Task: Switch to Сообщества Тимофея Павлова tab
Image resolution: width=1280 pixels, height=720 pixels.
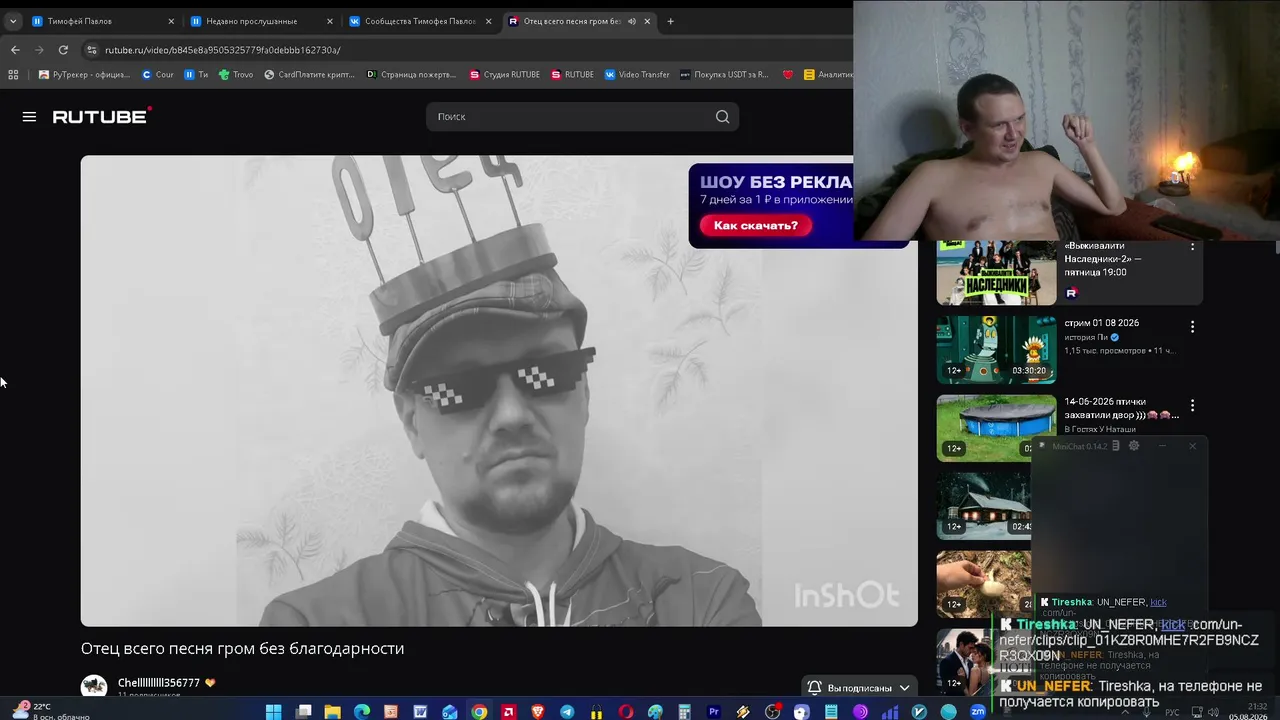Action: point(420,21)
